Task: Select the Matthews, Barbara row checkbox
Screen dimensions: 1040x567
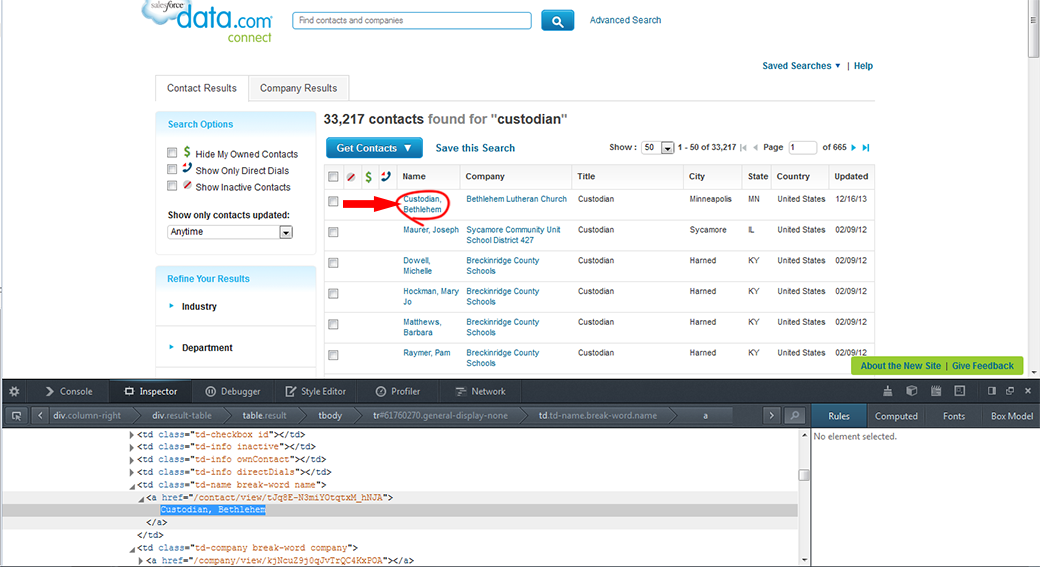Action: click(333, 324)
